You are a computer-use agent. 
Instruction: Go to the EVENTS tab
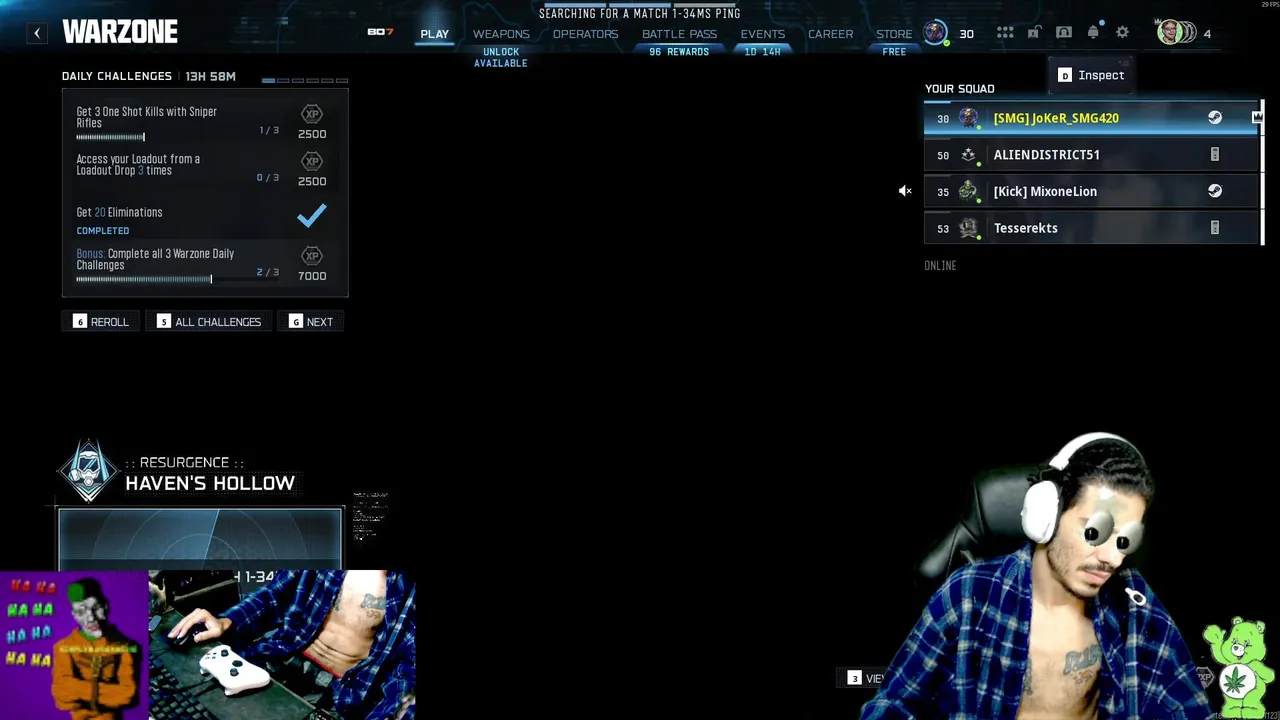pos(762,34)
